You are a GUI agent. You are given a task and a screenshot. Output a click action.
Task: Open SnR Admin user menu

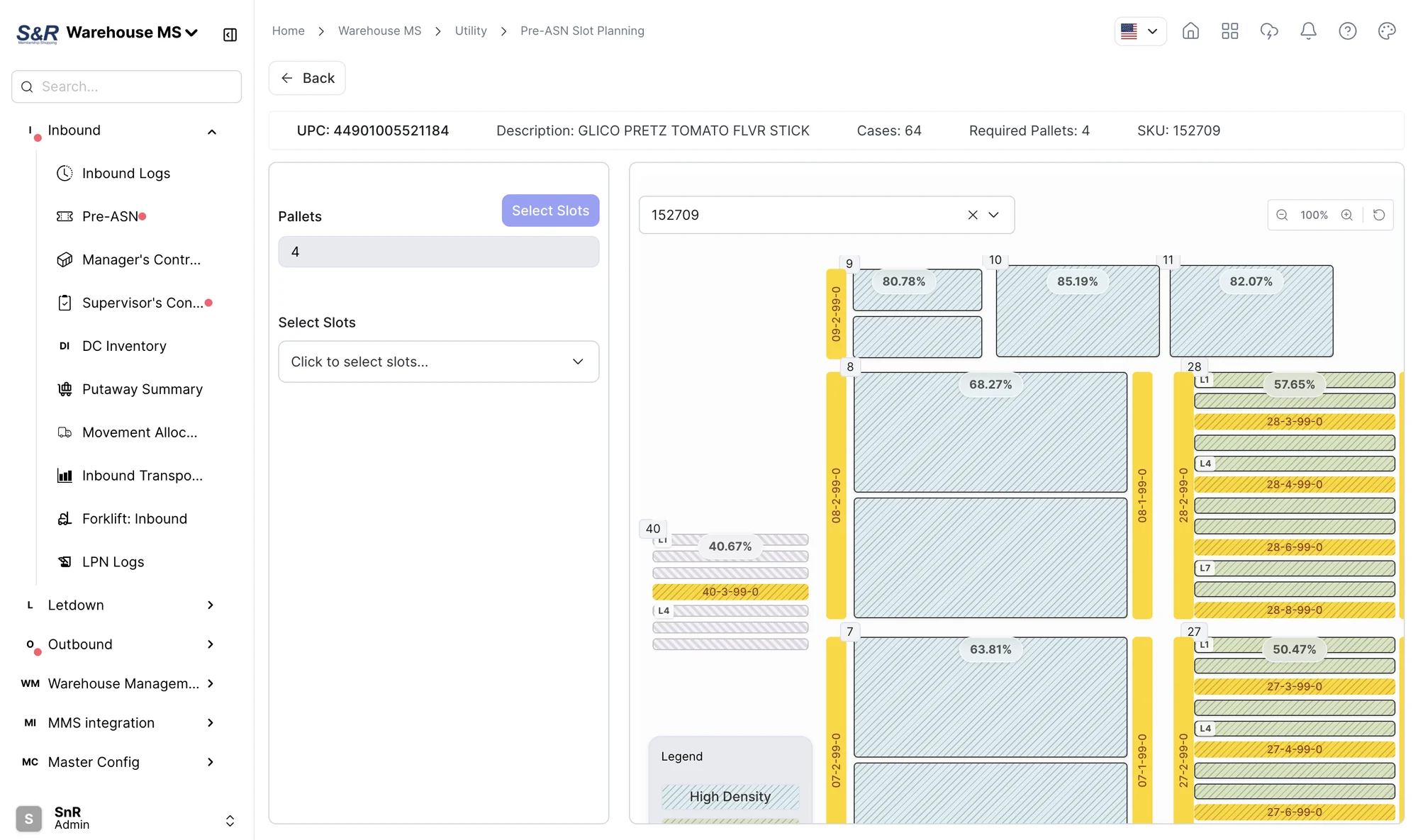point(126,818)
